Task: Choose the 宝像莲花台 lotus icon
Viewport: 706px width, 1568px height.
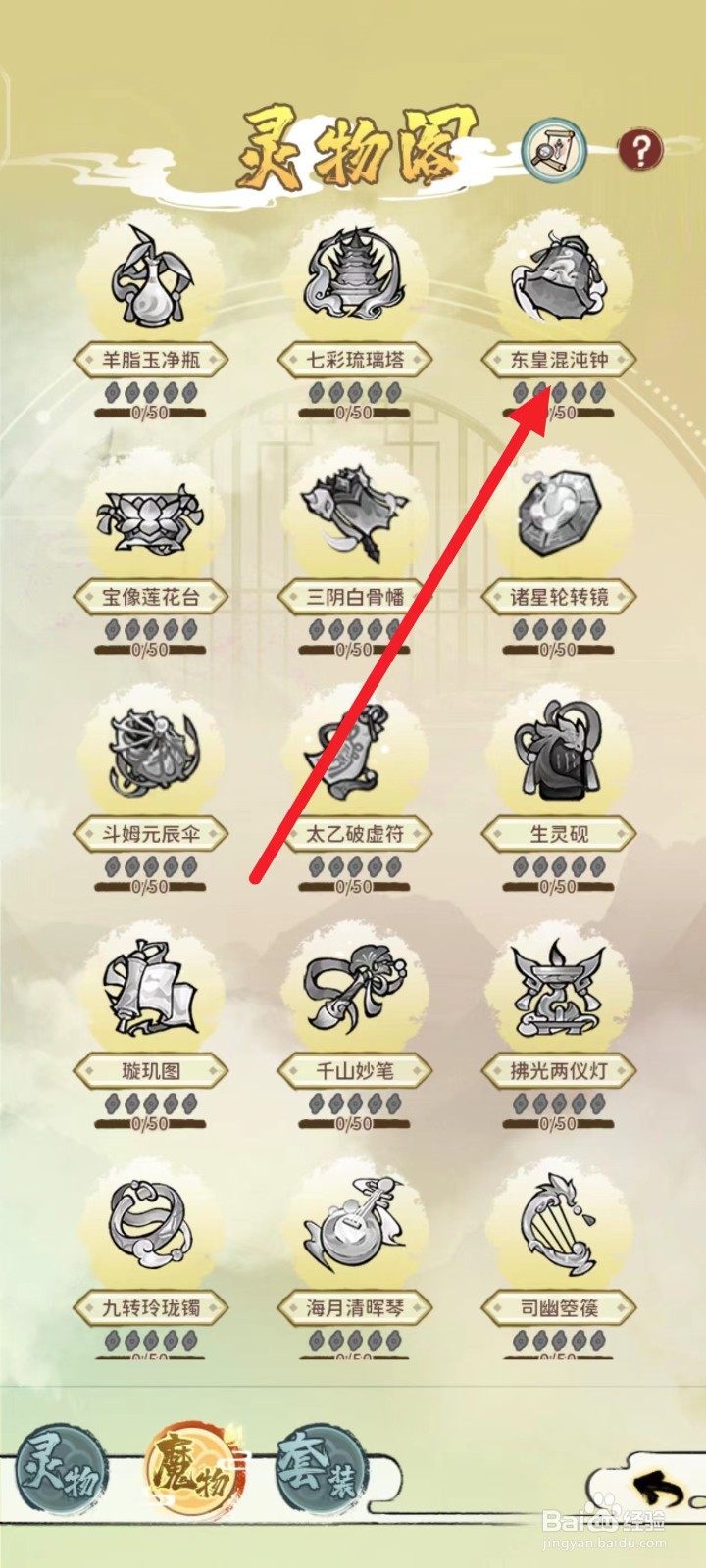Action: tap(150, 516)
